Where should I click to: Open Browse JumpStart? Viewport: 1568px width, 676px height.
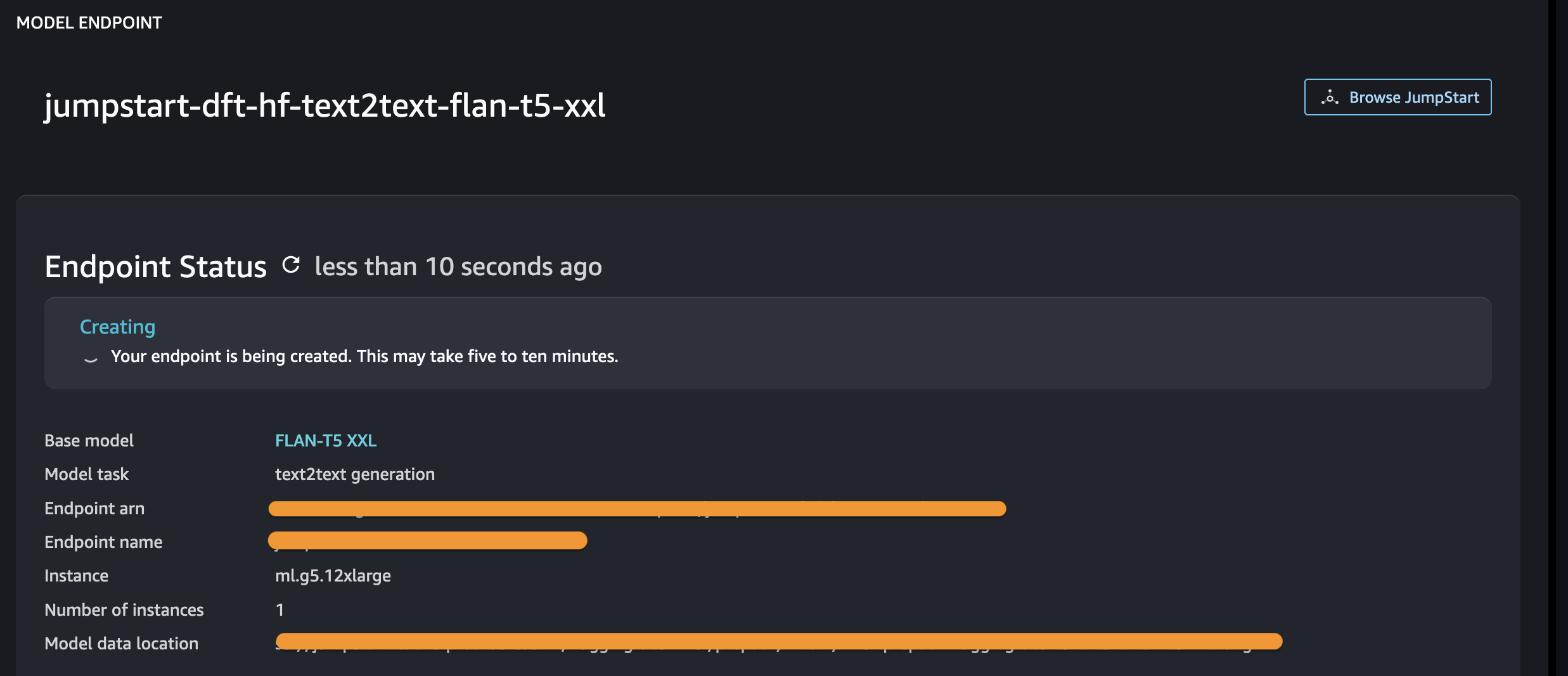[1398, 97]
